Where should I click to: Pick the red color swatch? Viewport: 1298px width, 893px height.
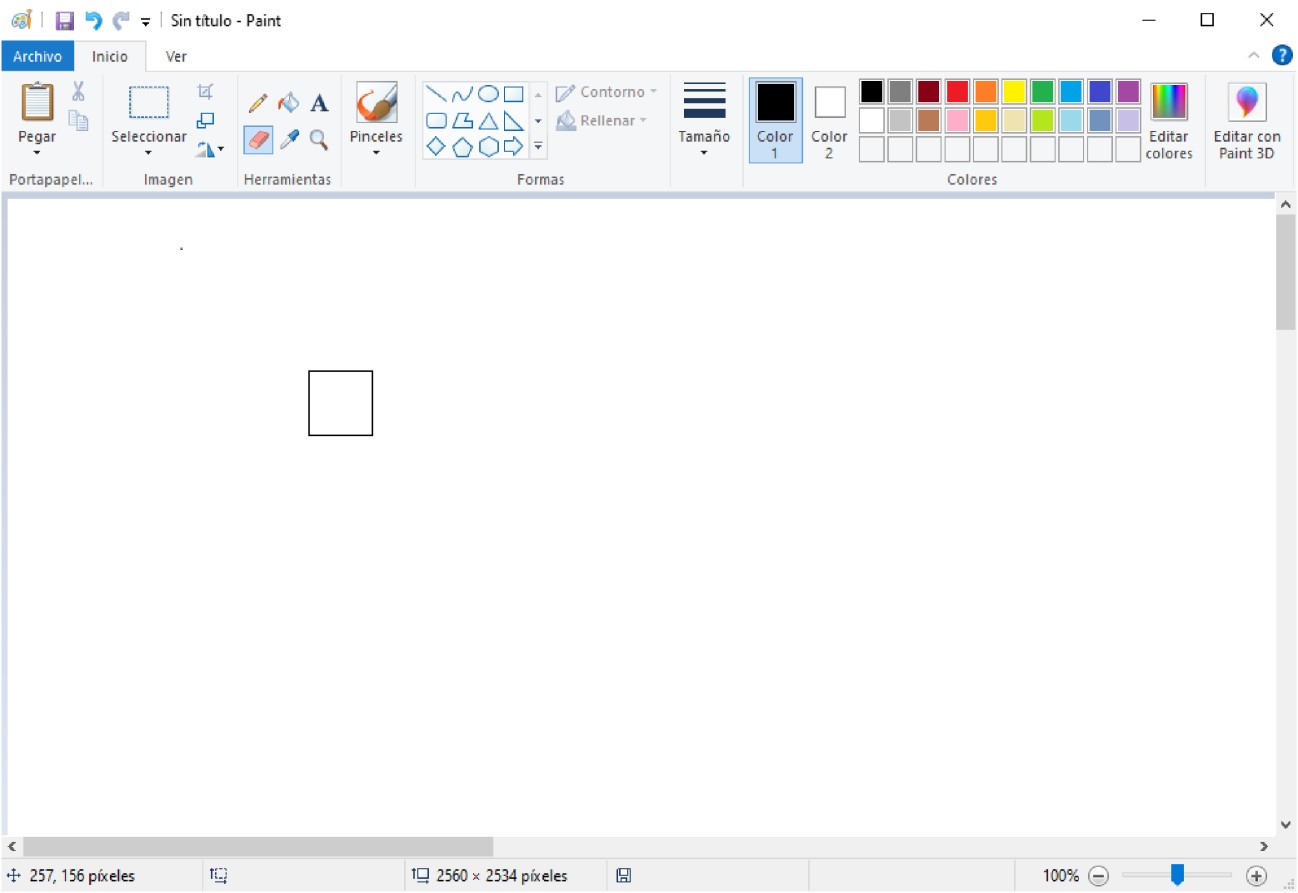957,92
